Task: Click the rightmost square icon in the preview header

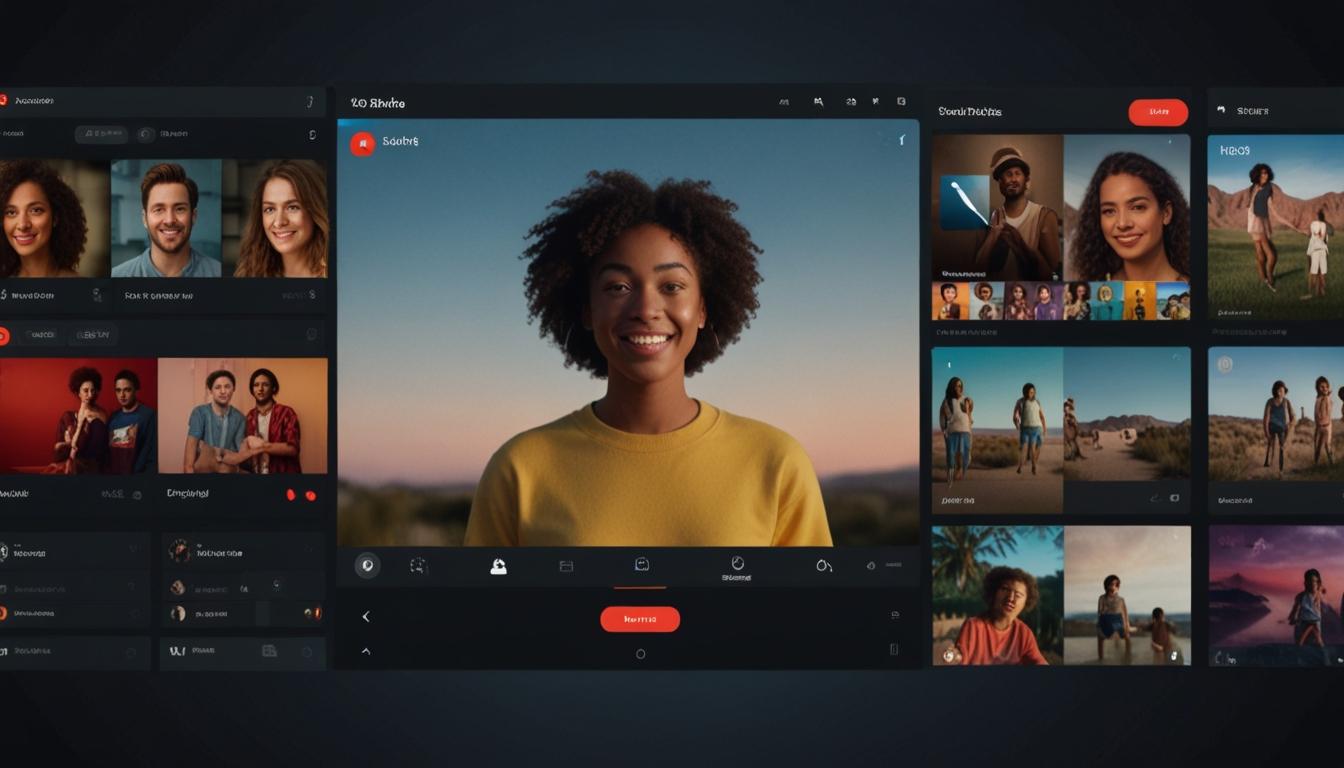Action: click(901, 102)
